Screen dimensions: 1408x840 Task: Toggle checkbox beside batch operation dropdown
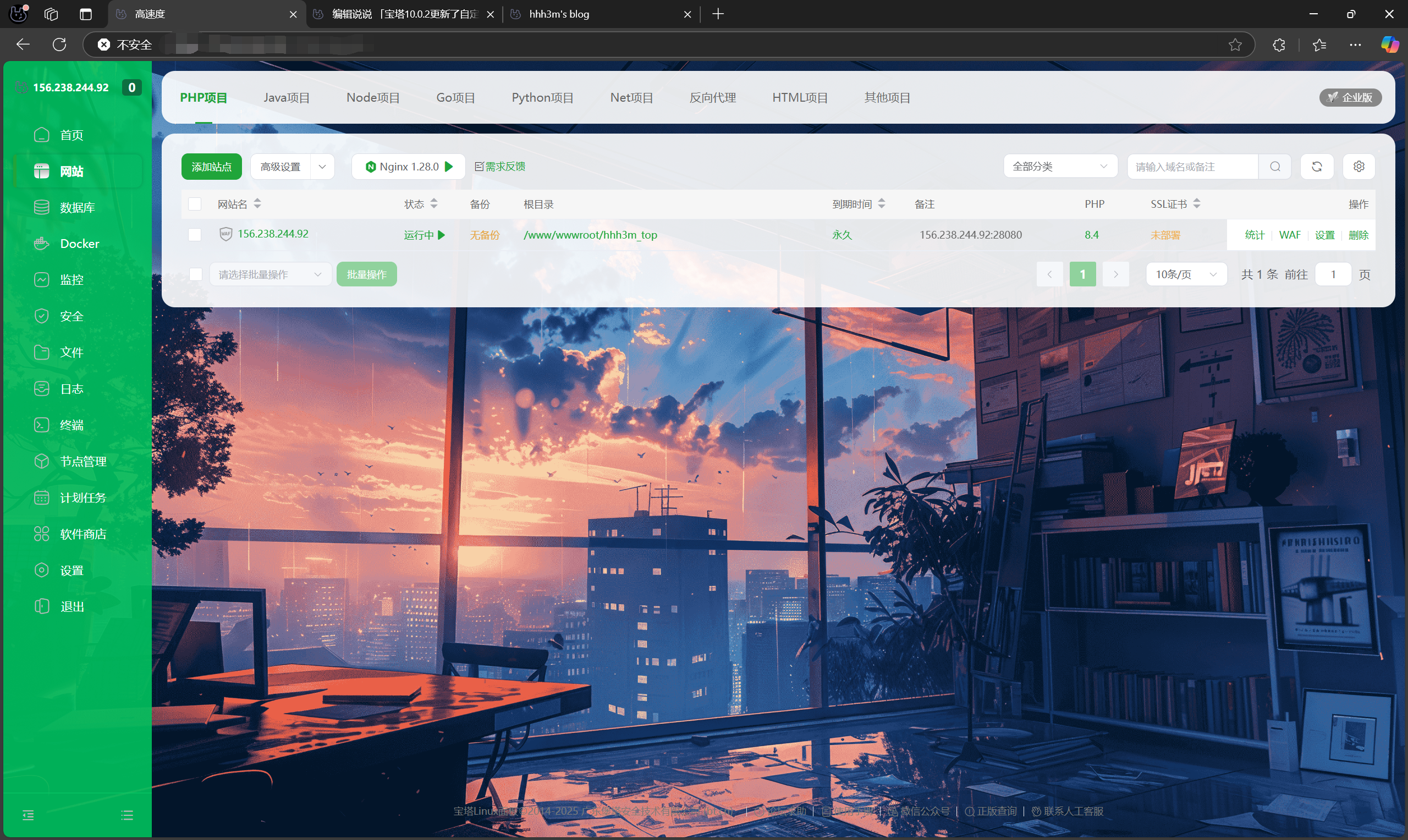click(x=196, y=274)
